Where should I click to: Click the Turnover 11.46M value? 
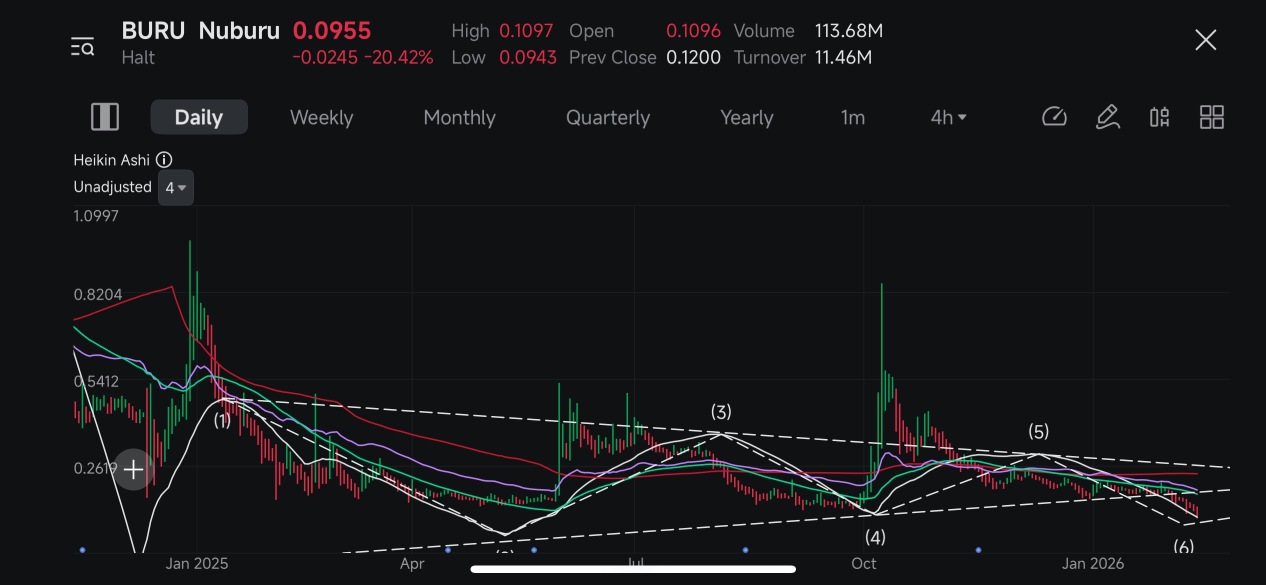point(843,58)
